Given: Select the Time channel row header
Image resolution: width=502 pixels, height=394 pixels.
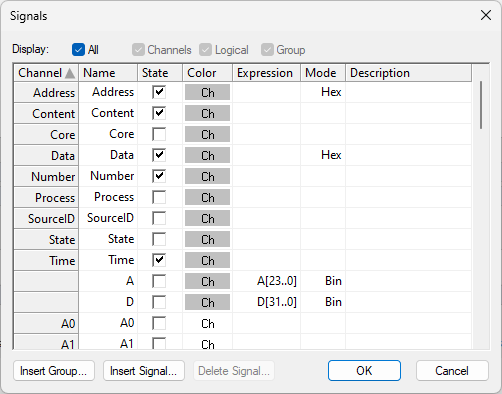Looking at the screenshot, I should 46,260.
